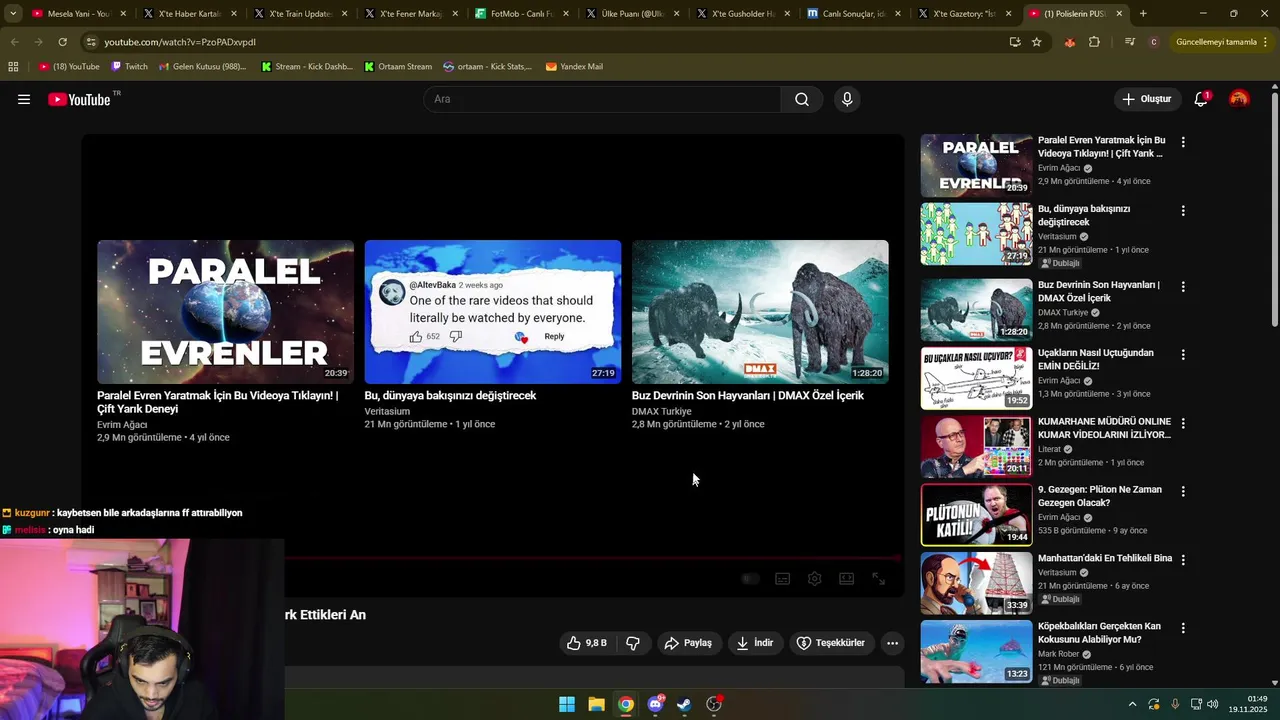Image resolution: width=1280 pixels, height=720 pixels.
Task: Click the red video progress bar
Action: click(x=592, y=558)
